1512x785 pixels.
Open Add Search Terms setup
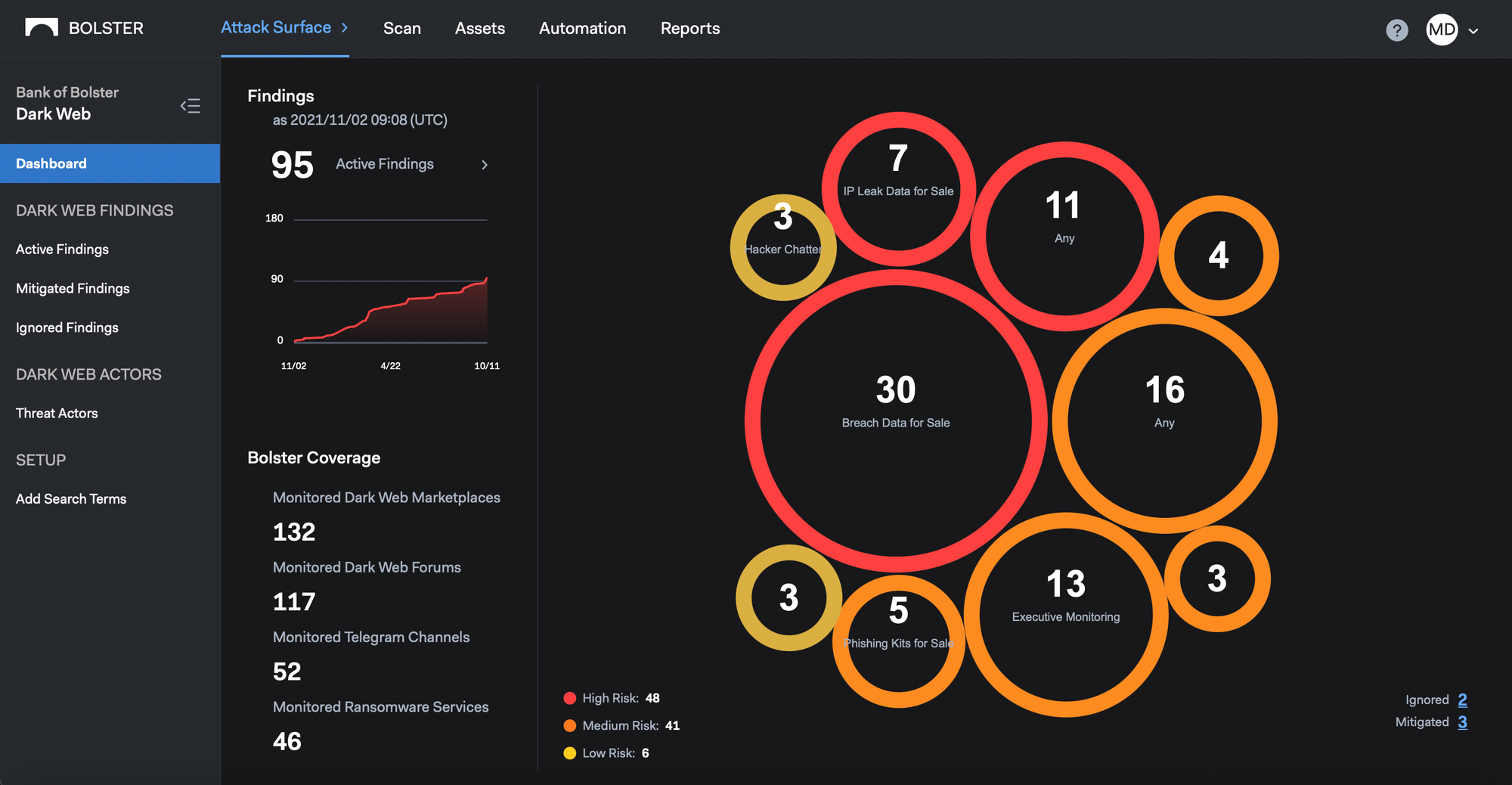[71, 498]
